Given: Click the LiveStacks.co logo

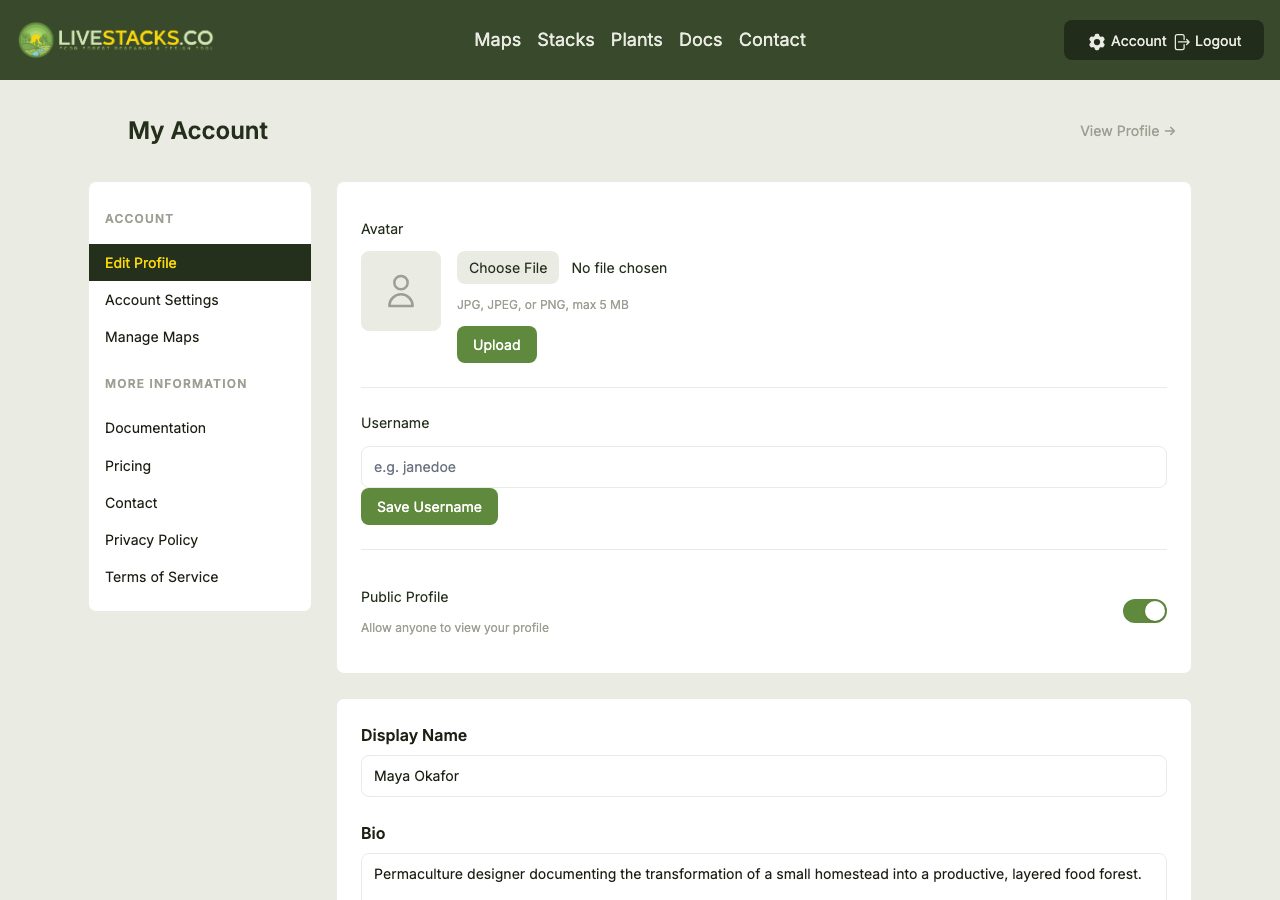Looking at the screenshot, I should pos(116,40).
